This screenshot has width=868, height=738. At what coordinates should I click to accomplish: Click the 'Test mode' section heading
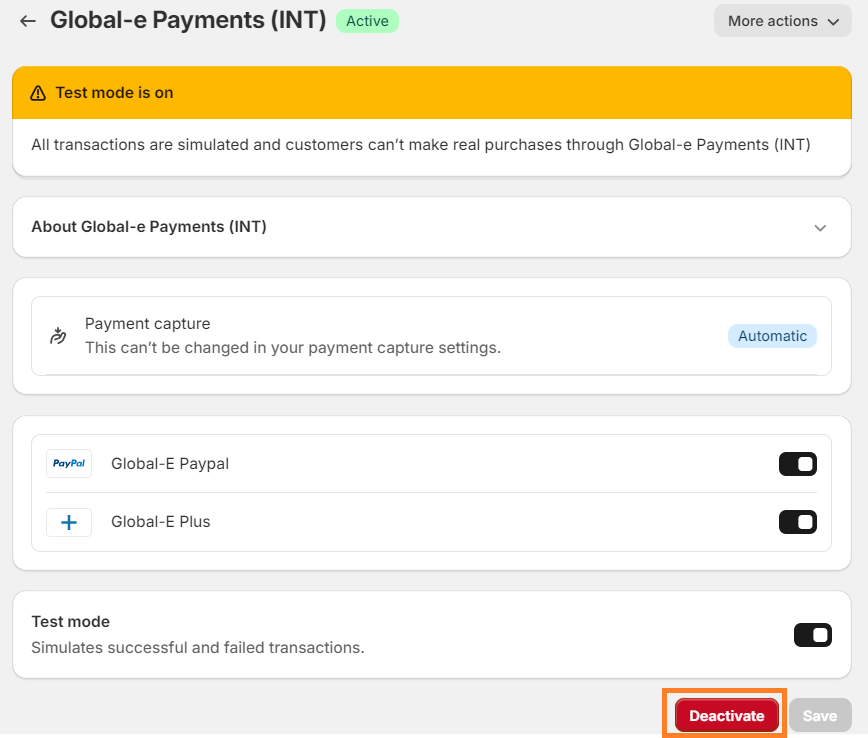(70, 622)
